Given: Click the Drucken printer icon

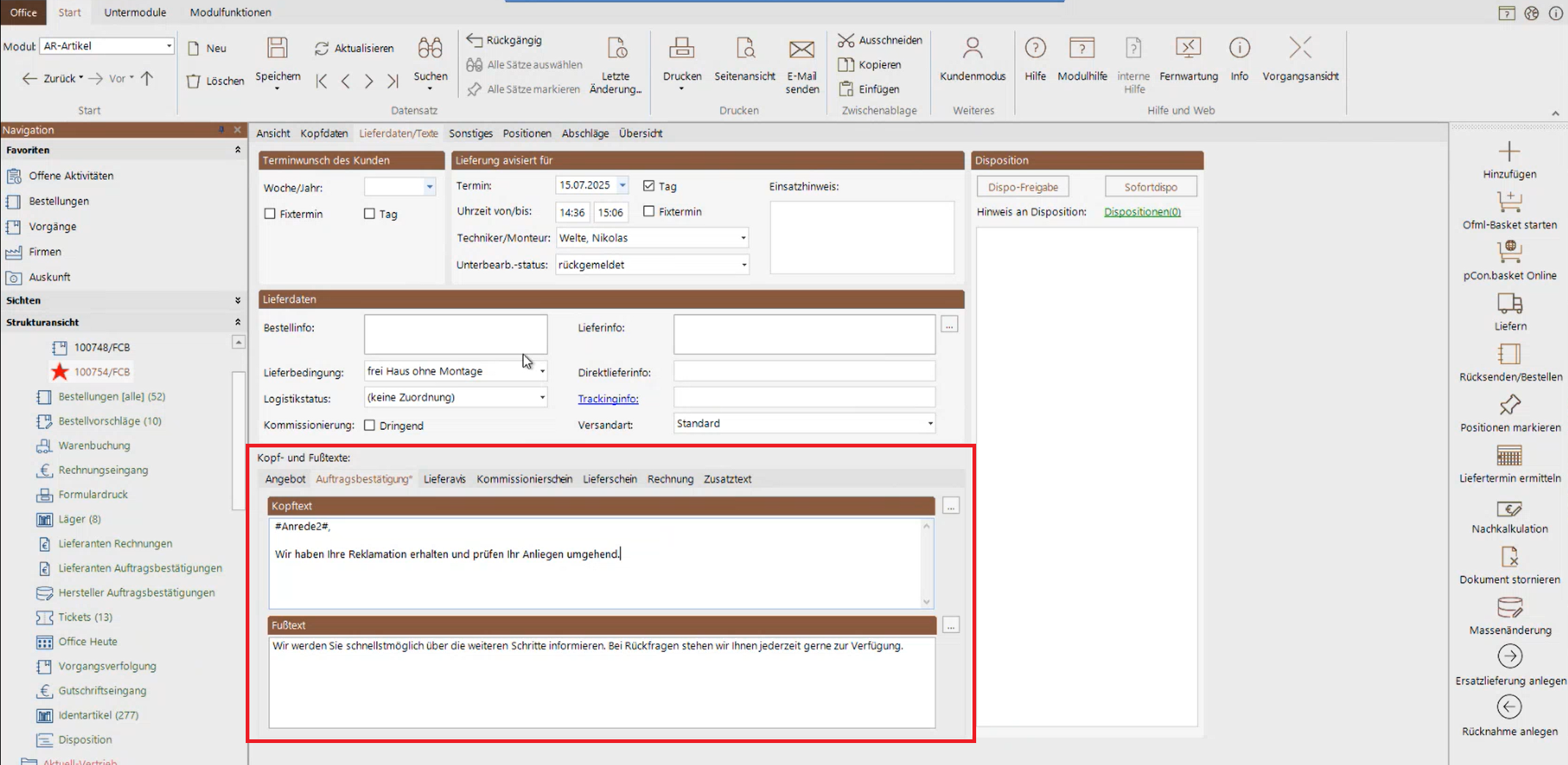Looking at the screenshot, I should [681, 48].
